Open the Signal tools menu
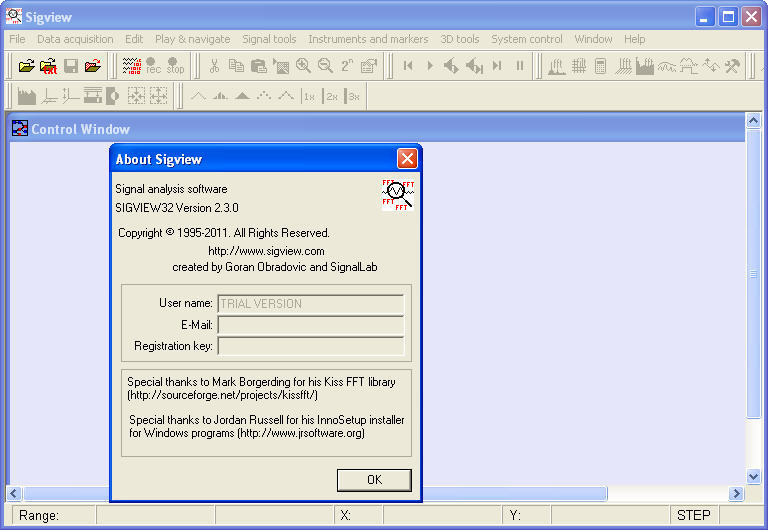This screenshot has height=530, width=768. (x=269, y=39)
